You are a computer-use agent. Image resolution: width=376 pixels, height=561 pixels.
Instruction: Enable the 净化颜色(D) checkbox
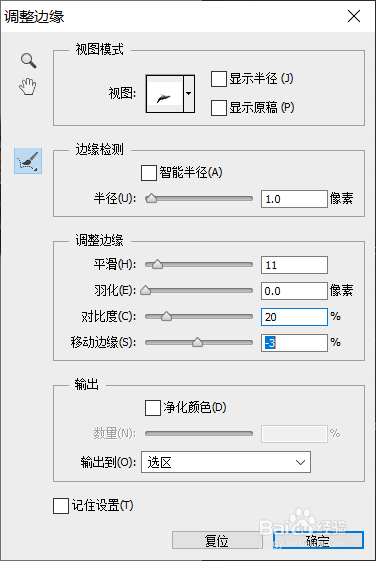pyautogui.click(x=153, y=408)
